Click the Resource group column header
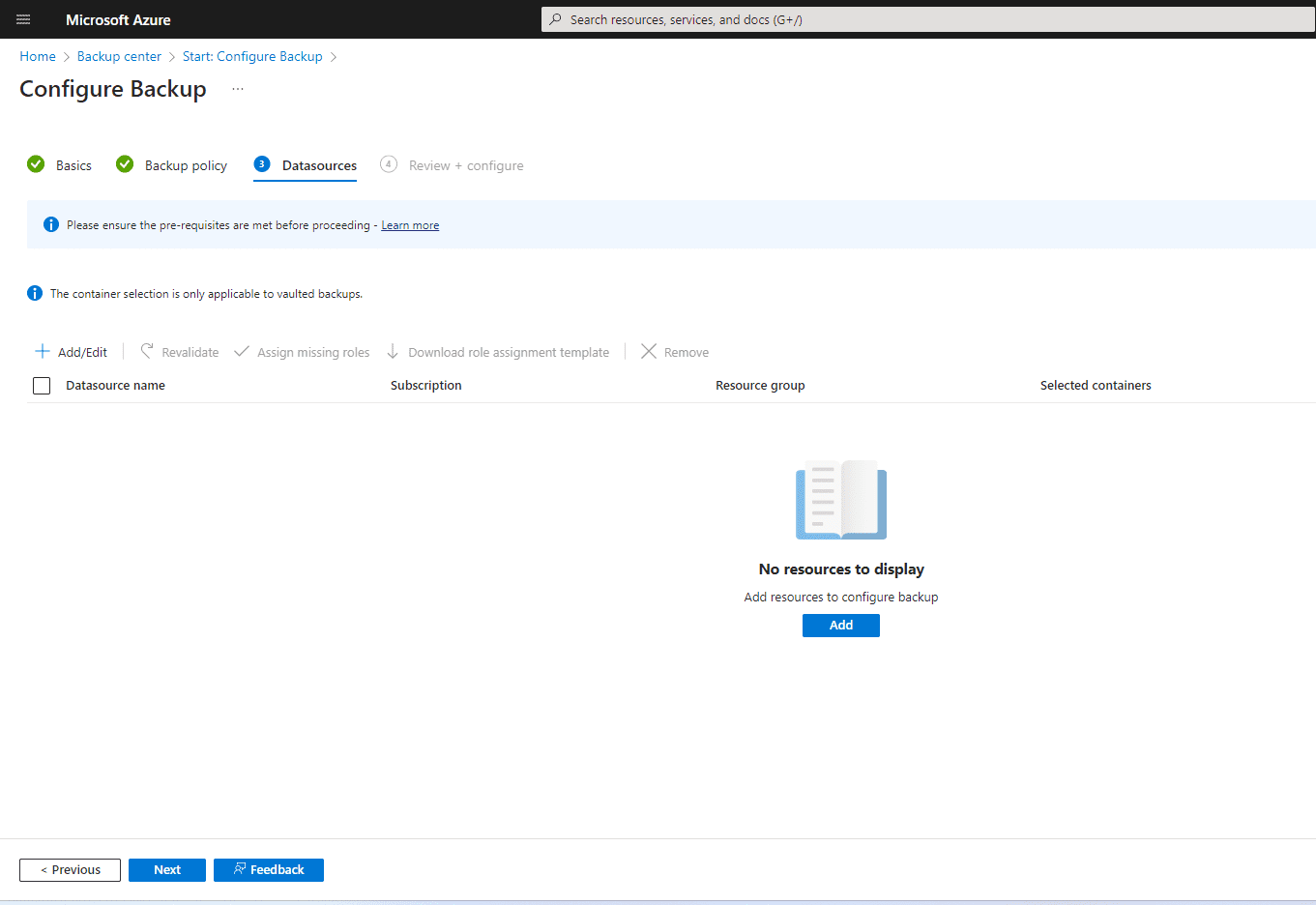The height and width of the screenshot is (905, 1316). (x=760, y=385)
